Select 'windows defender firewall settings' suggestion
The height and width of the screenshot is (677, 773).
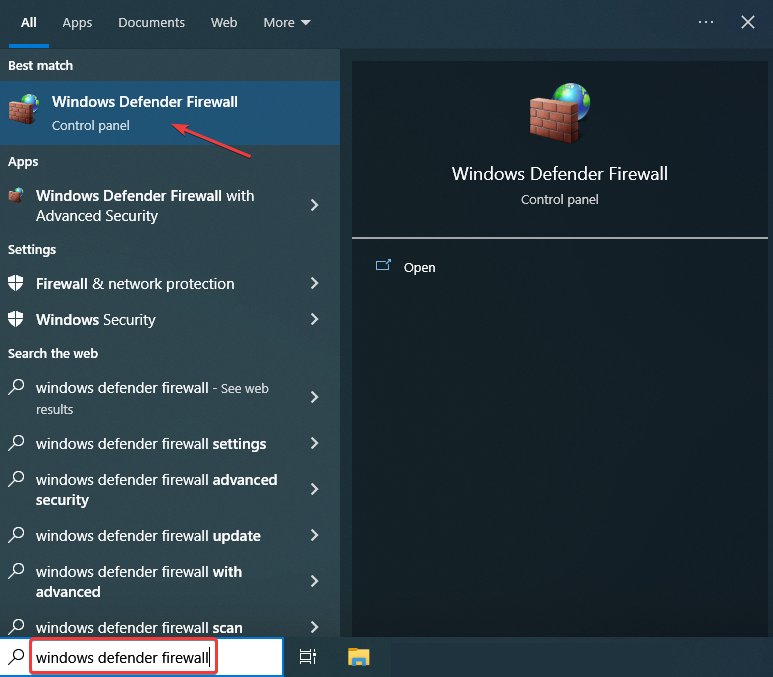point(170,443)
